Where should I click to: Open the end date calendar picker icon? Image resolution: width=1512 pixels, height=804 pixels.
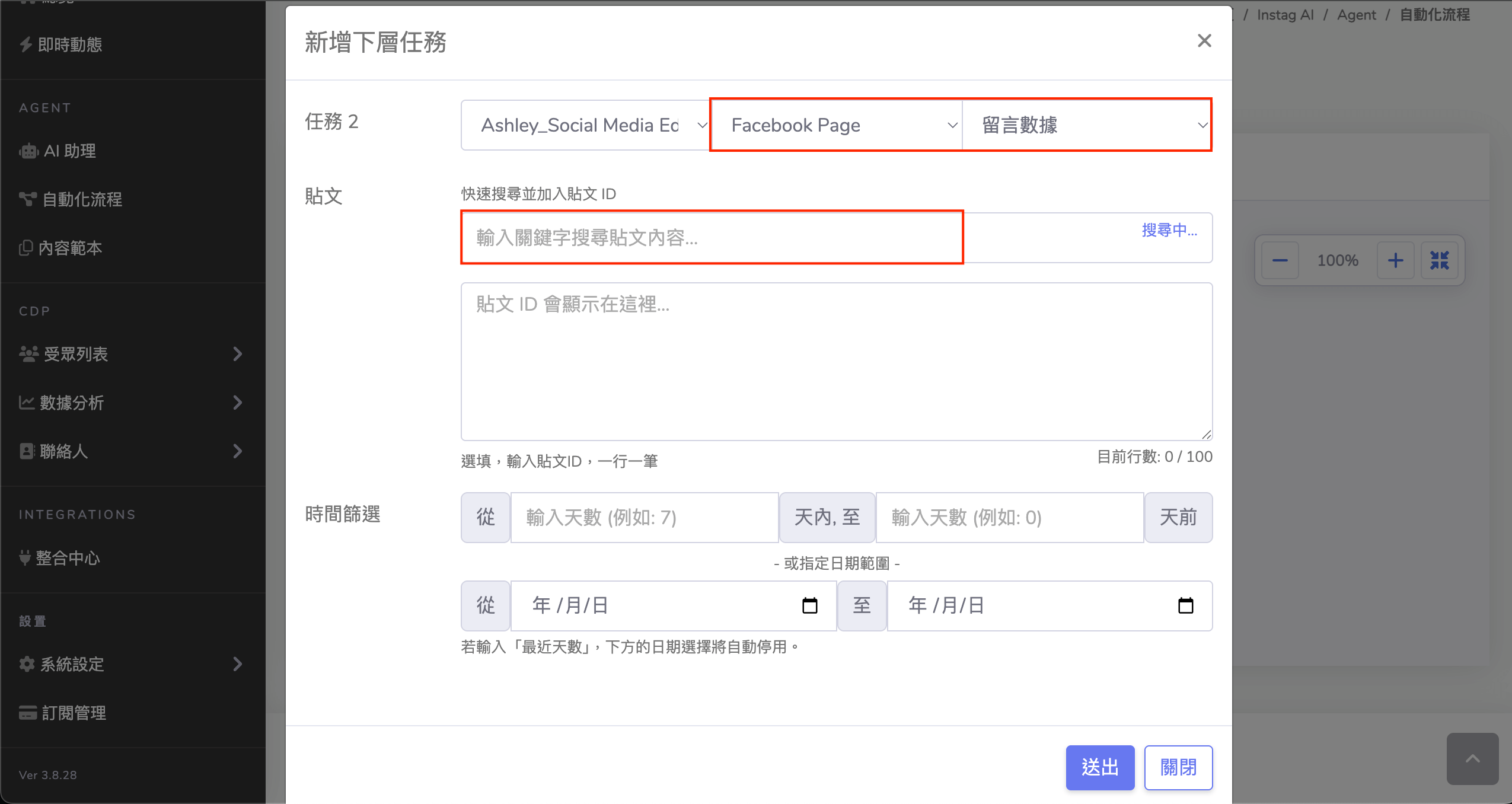(1185, 605)
